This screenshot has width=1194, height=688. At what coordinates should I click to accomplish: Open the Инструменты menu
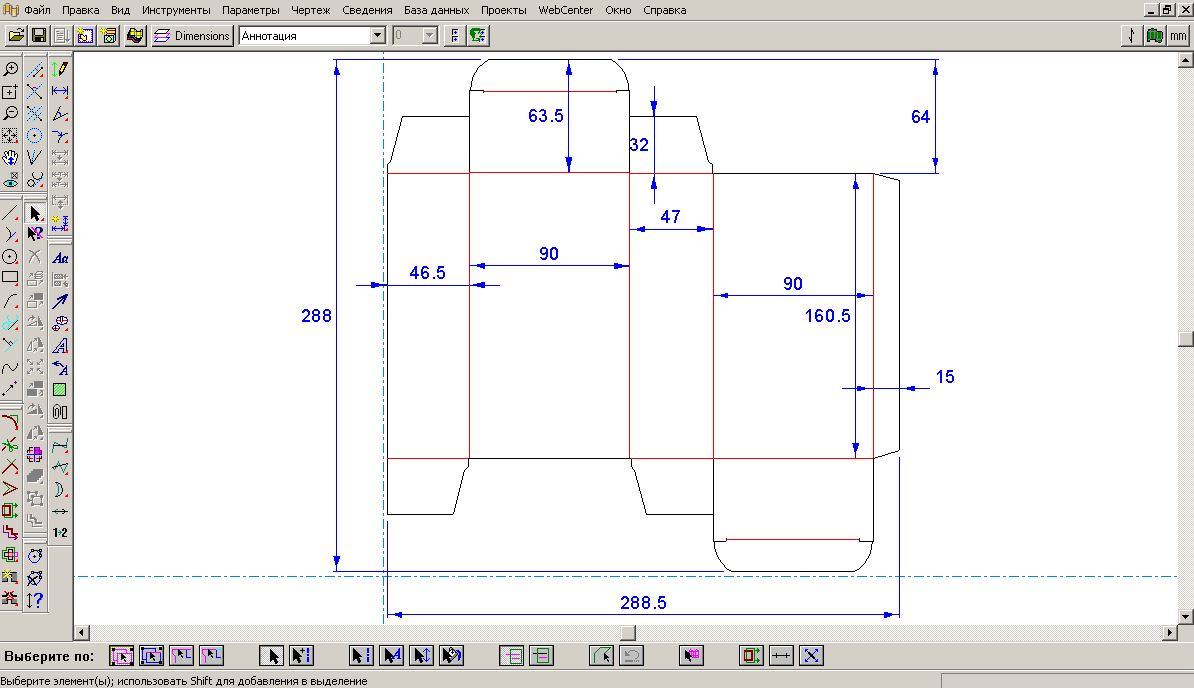[176, 10]
